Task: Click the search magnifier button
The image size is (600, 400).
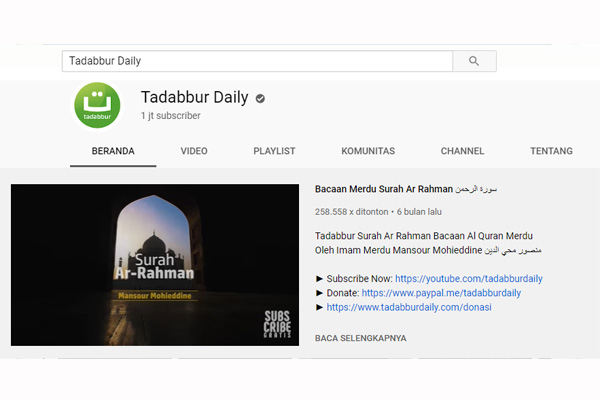Action: (474, 61)
